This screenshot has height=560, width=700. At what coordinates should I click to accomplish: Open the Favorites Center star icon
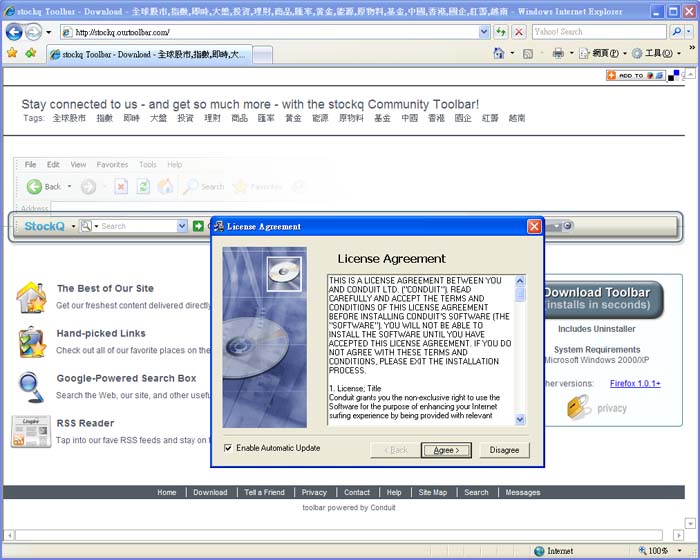(x=12, y=53)
